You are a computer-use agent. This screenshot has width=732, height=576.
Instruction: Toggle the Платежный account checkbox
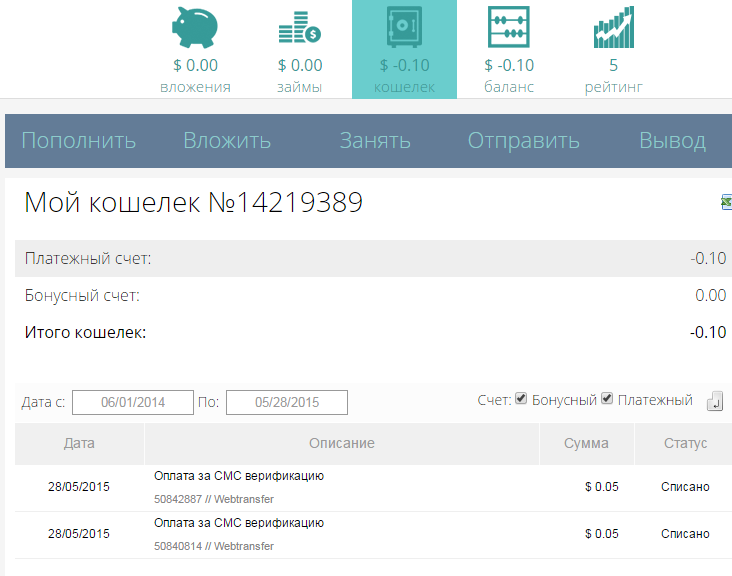(x=607, y=399)
